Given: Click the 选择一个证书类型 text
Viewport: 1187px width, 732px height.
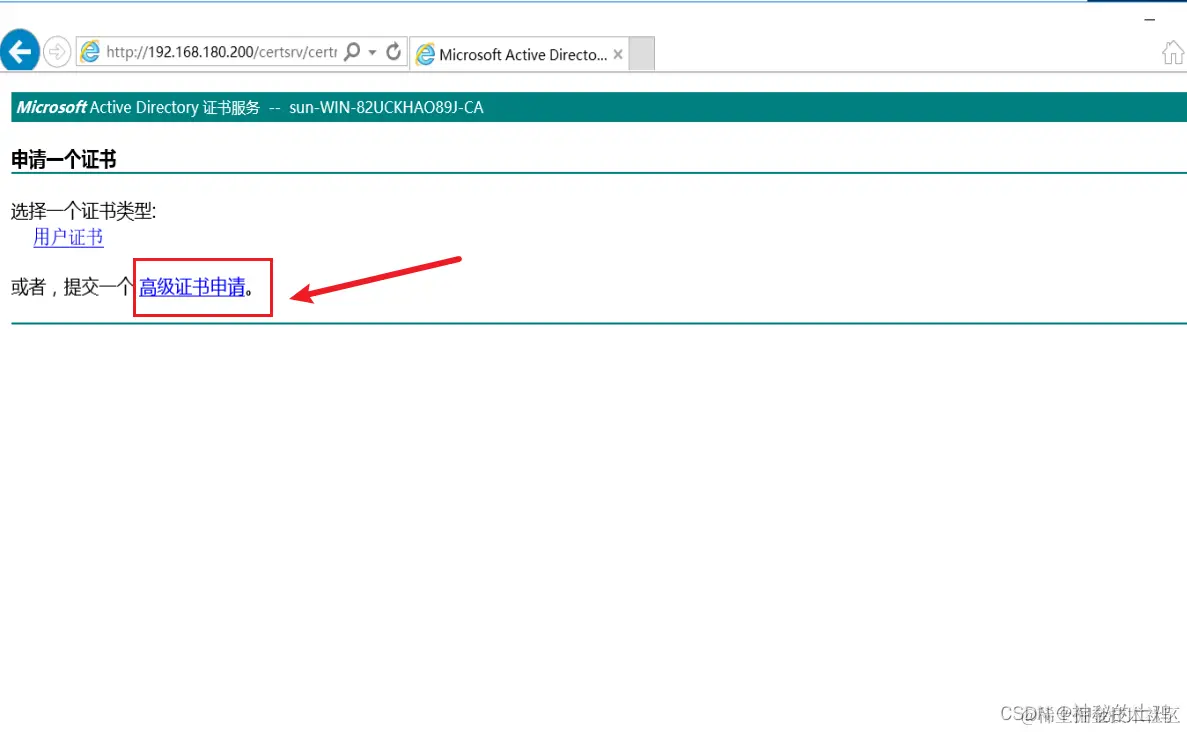Looking at the screenshot, I should 83,211.
